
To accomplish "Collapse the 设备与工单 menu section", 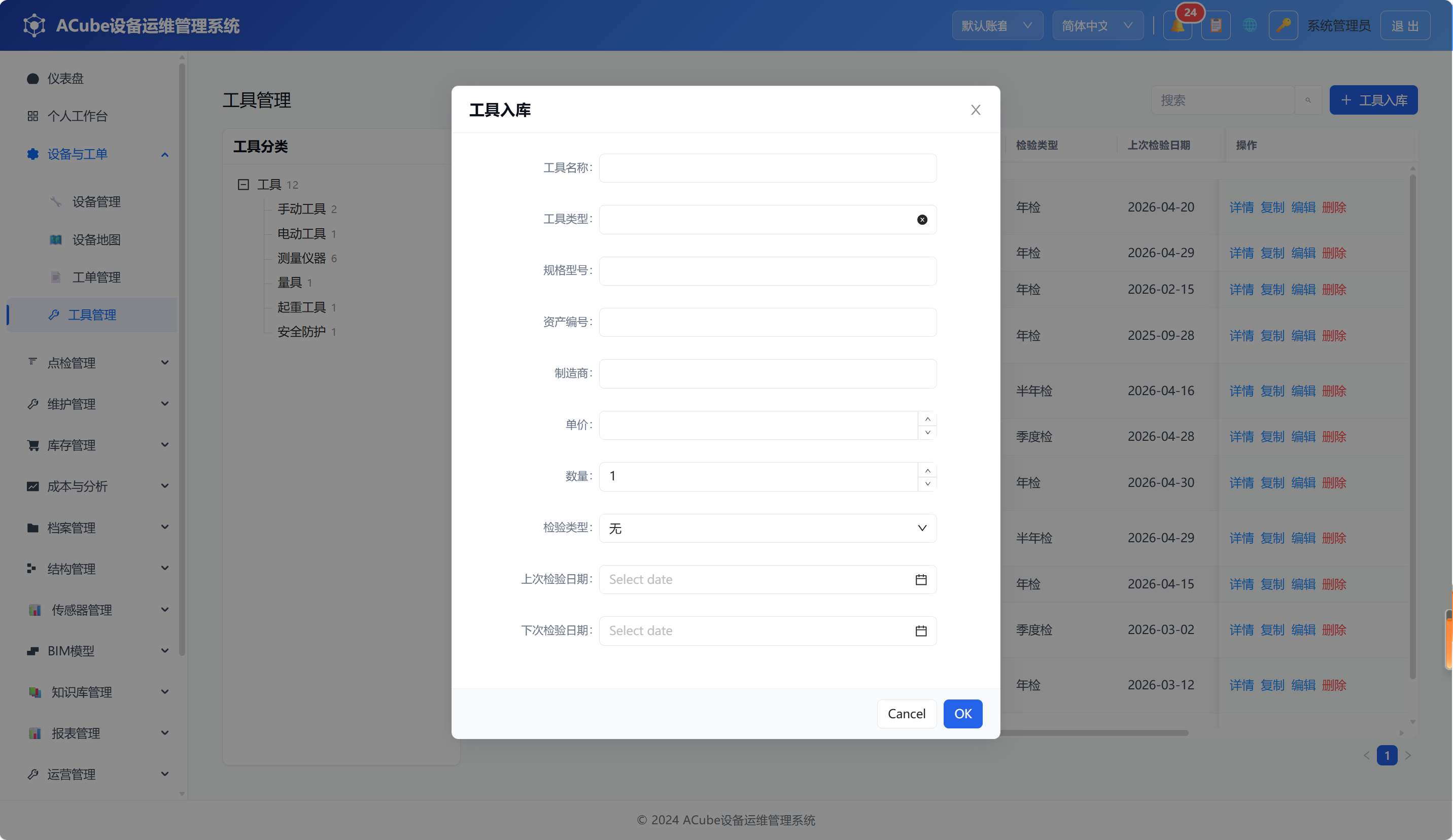I will tap(165, 155).
